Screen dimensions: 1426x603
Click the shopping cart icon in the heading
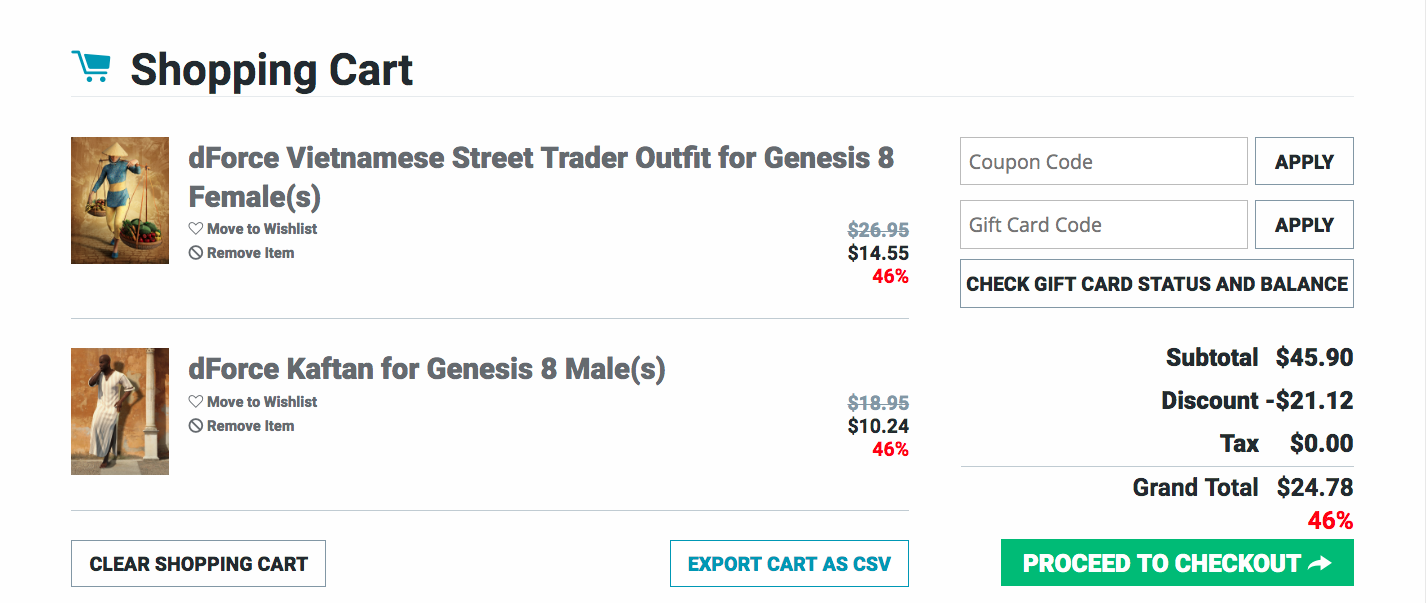pos(91,67)
